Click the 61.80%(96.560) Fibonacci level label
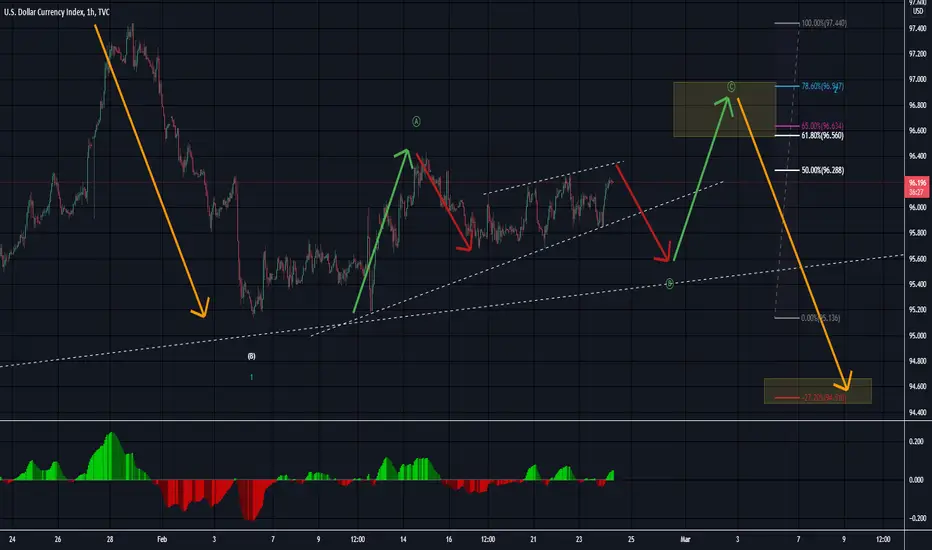 point(822,136)
